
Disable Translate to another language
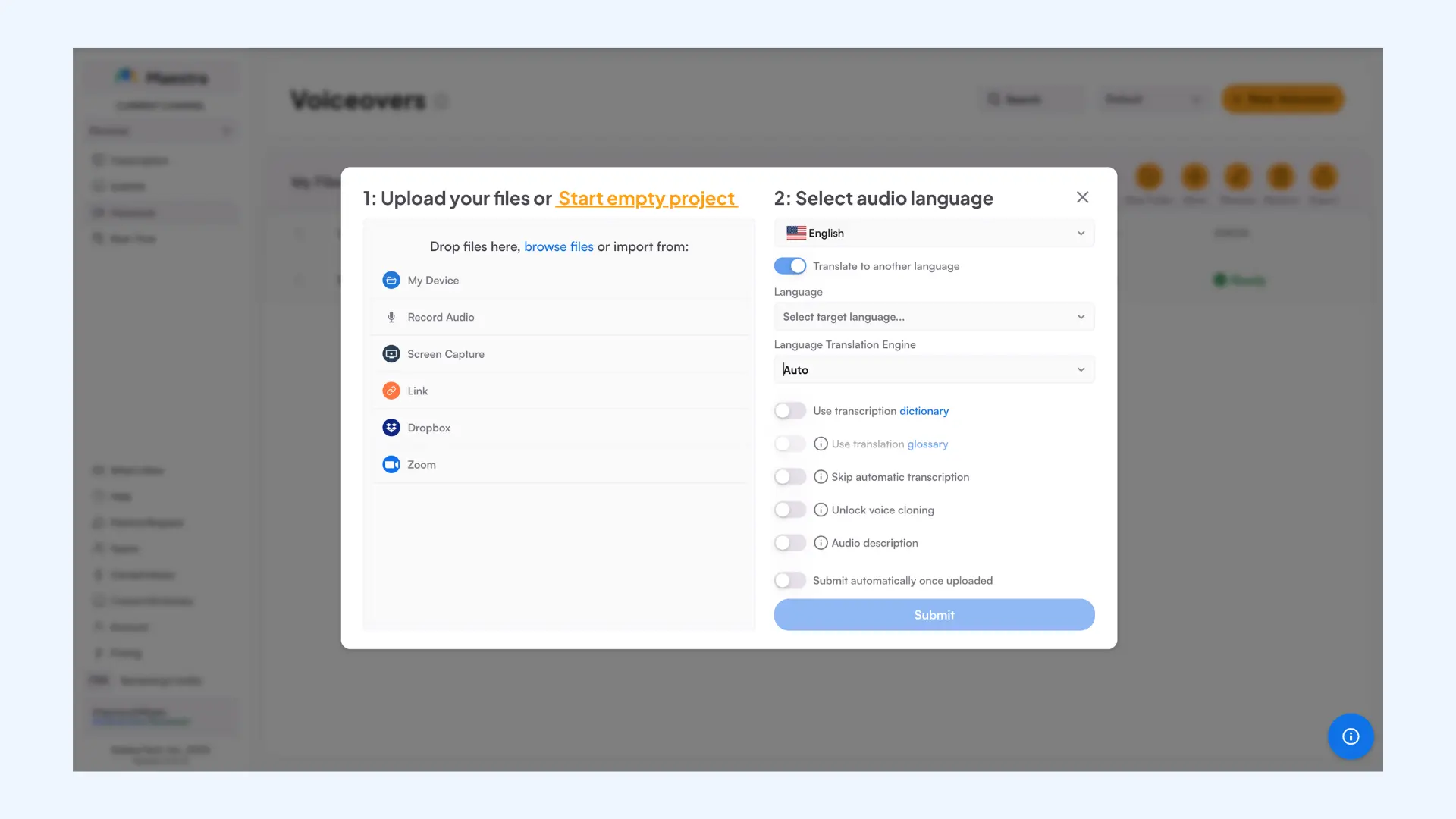790,265
